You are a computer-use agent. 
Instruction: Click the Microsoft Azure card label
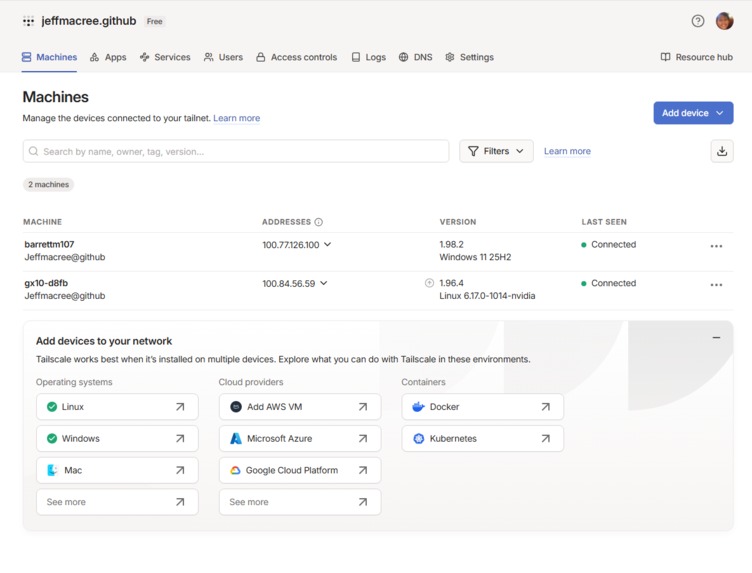[x=280, y=438]
